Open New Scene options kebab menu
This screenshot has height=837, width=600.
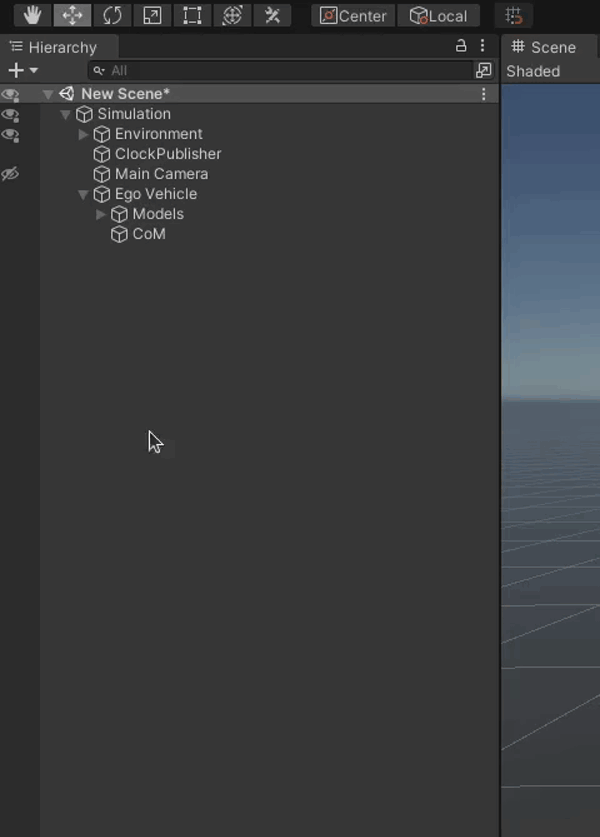point(484,94)
